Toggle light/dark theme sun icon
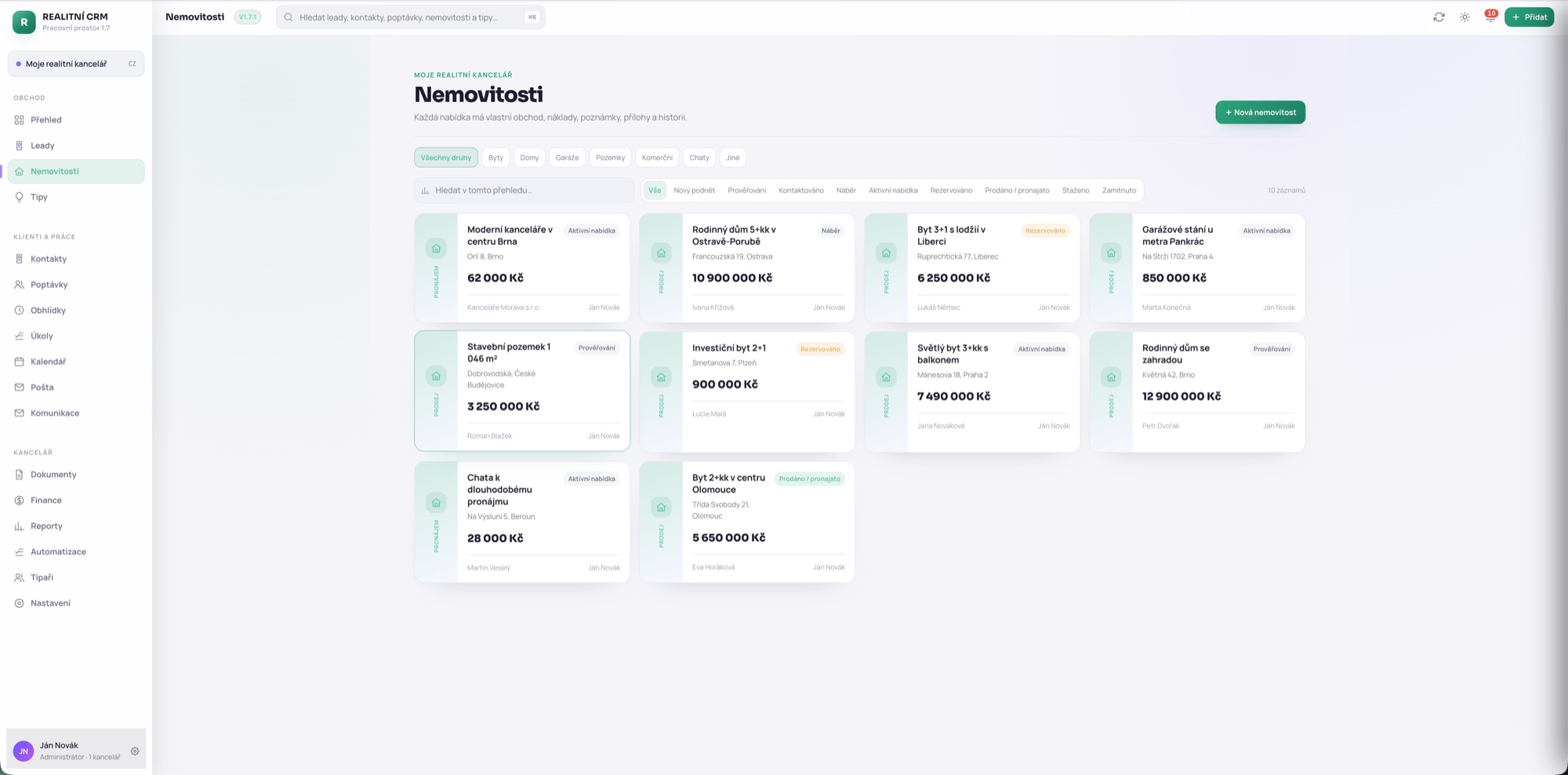The image size is (1568, 775). tap(1465, 17)
